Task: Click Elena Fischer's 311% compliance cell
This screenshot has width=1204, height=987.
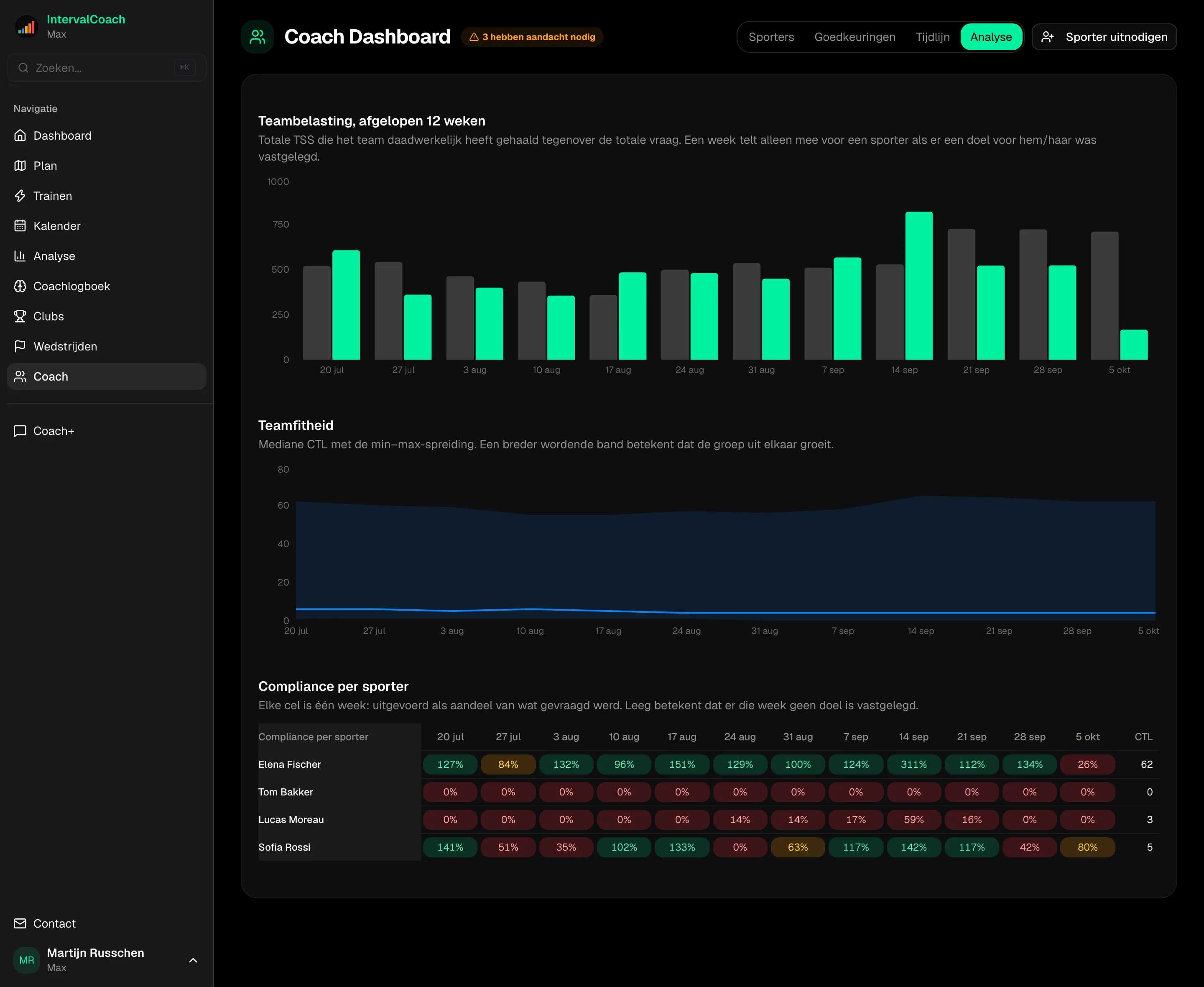Action: pyautogui.click(x=913, y=764)
